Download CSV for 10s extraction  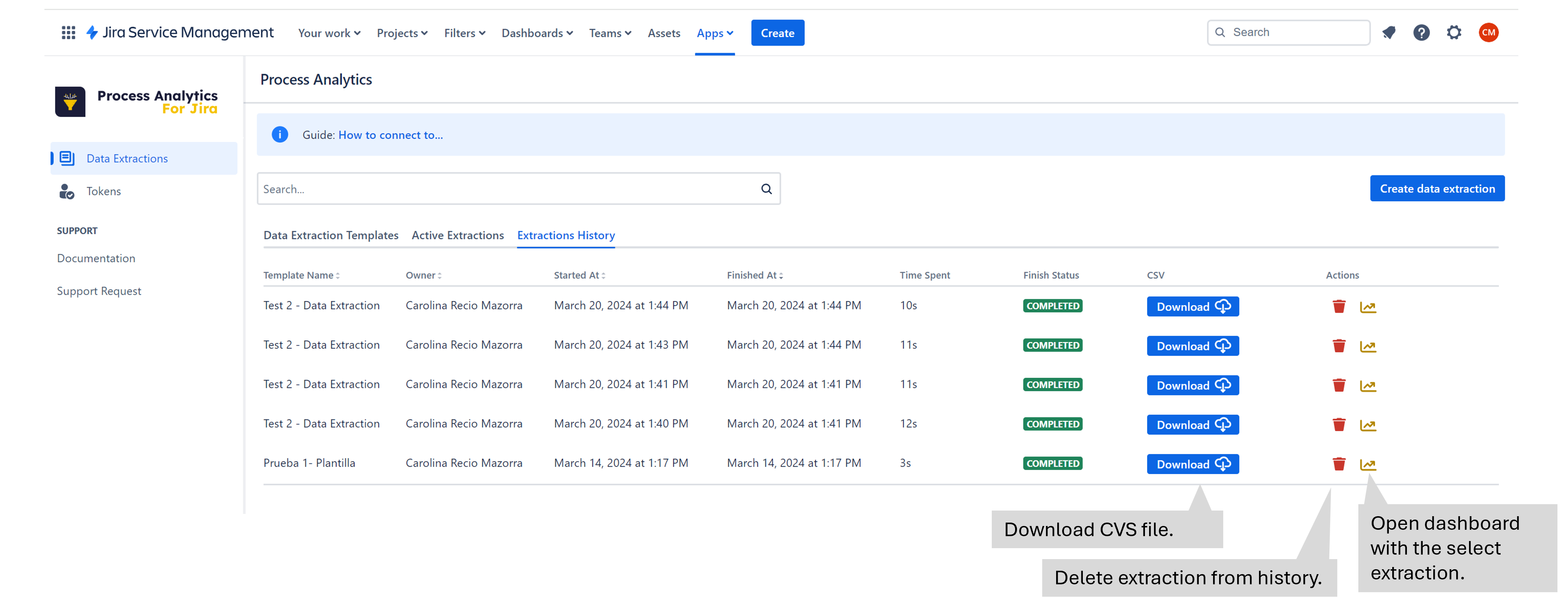[1192, 306]
